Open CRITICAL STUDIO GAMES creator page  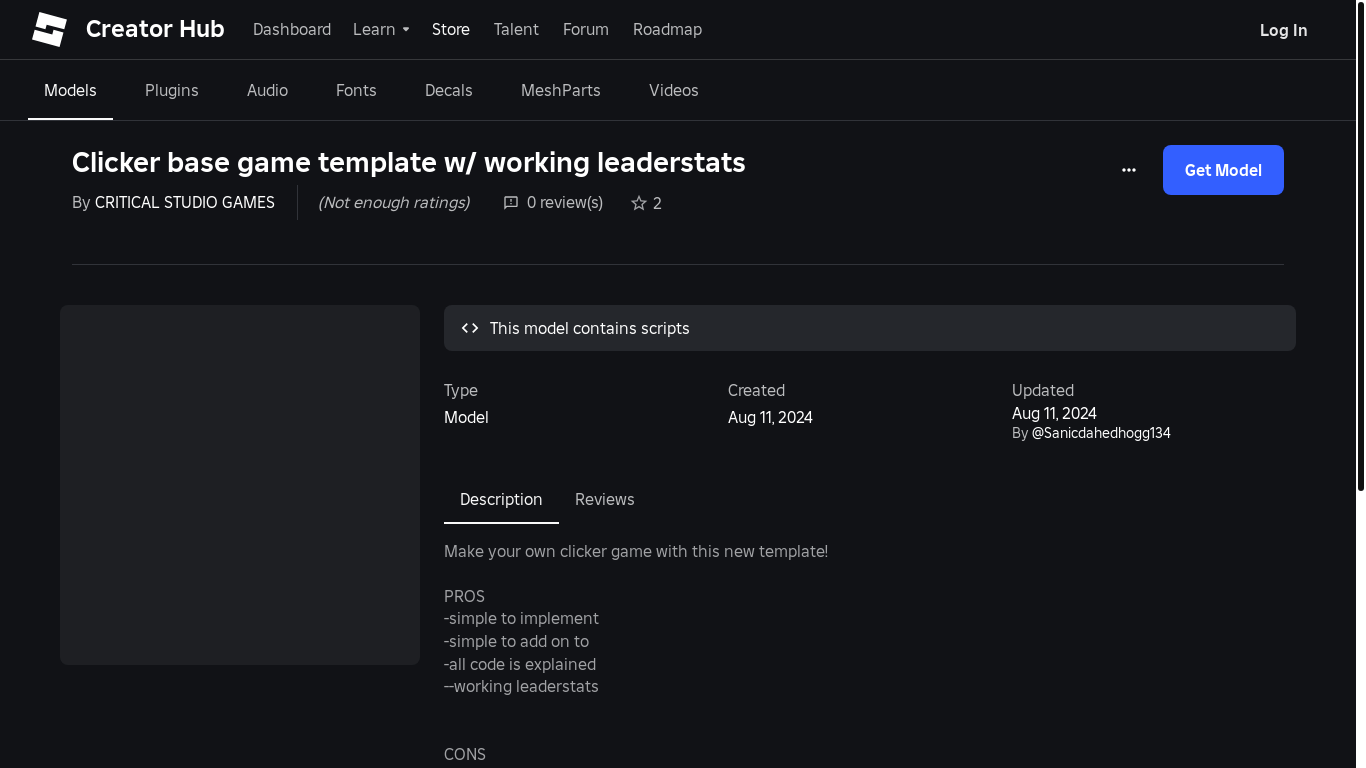point(185,203)
